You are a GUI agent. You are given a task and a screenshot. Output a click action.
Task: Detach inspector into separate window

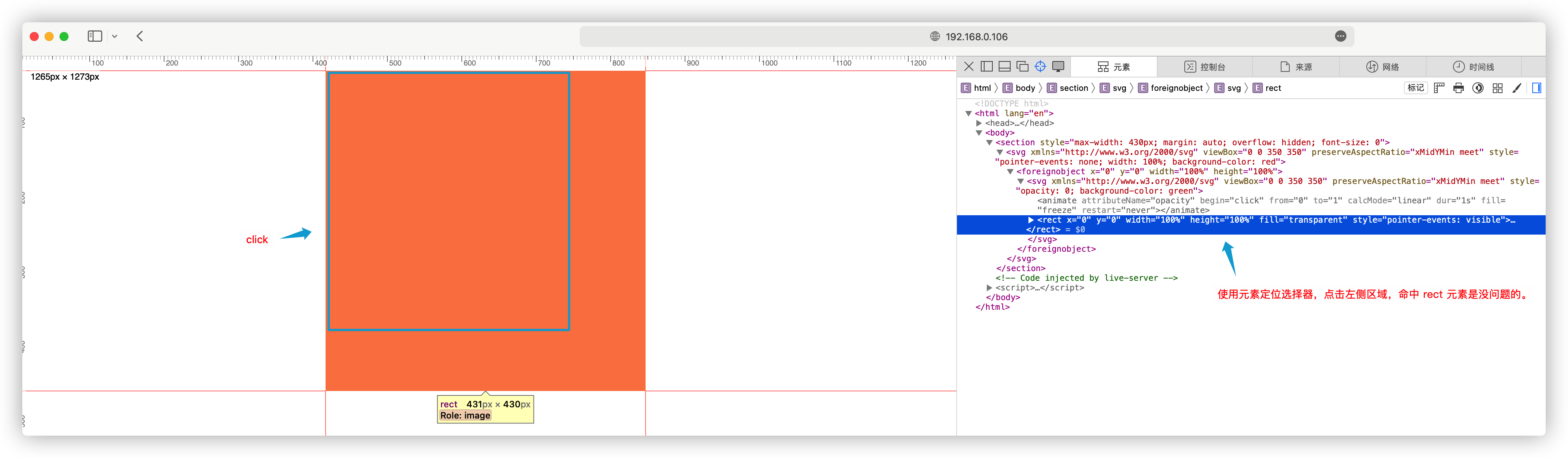pyautogui.click(x=1022, y=66)
